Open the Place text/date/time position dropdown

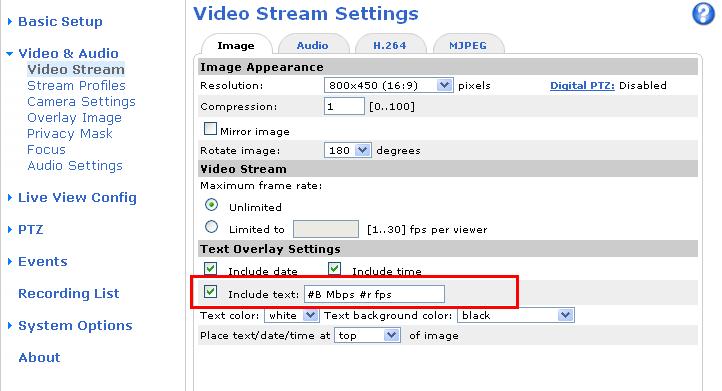click(367, 335)
